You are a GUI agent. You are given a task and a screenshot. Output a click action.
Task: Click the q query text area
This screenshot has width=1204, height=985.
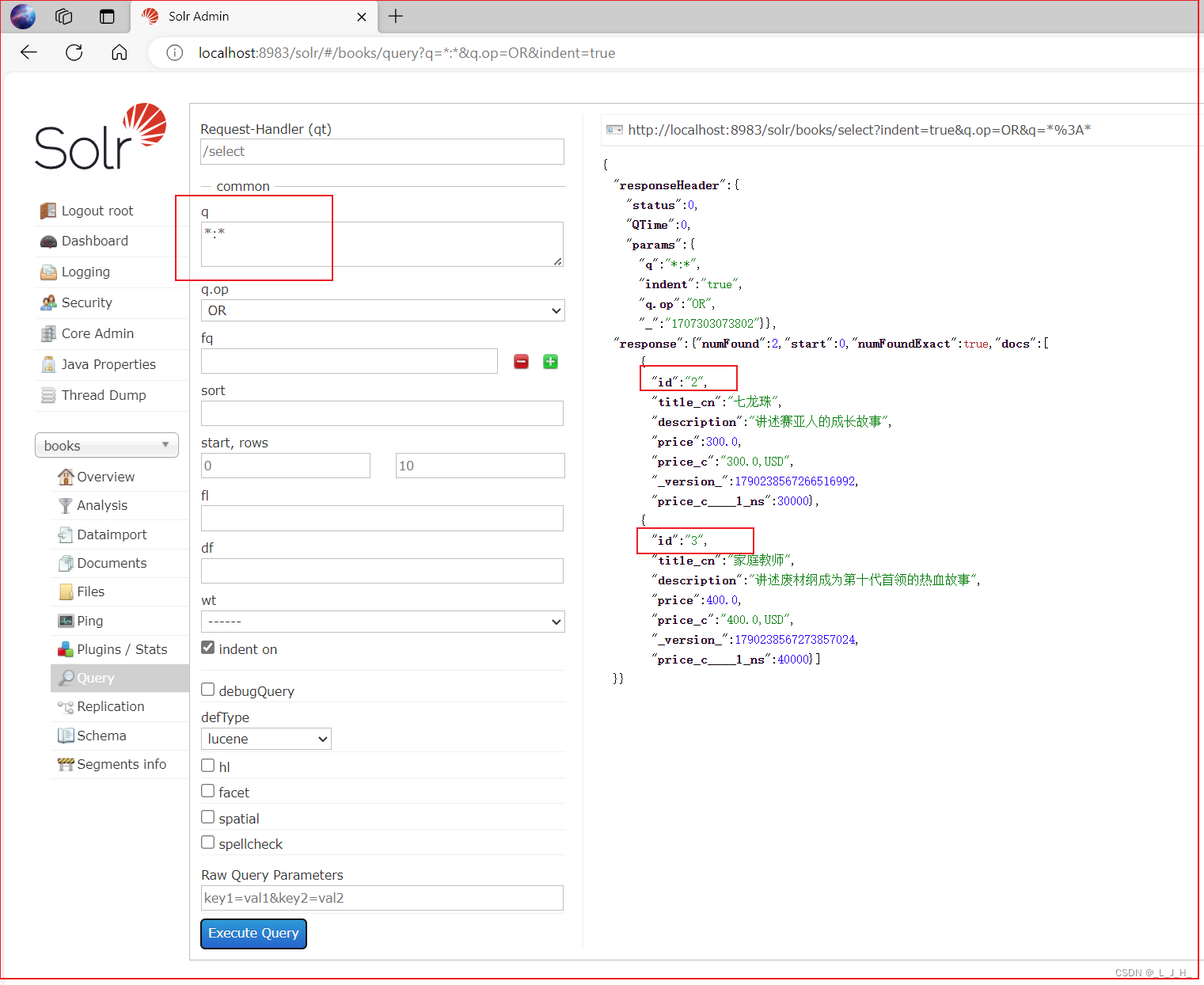(x=382, y=244)
